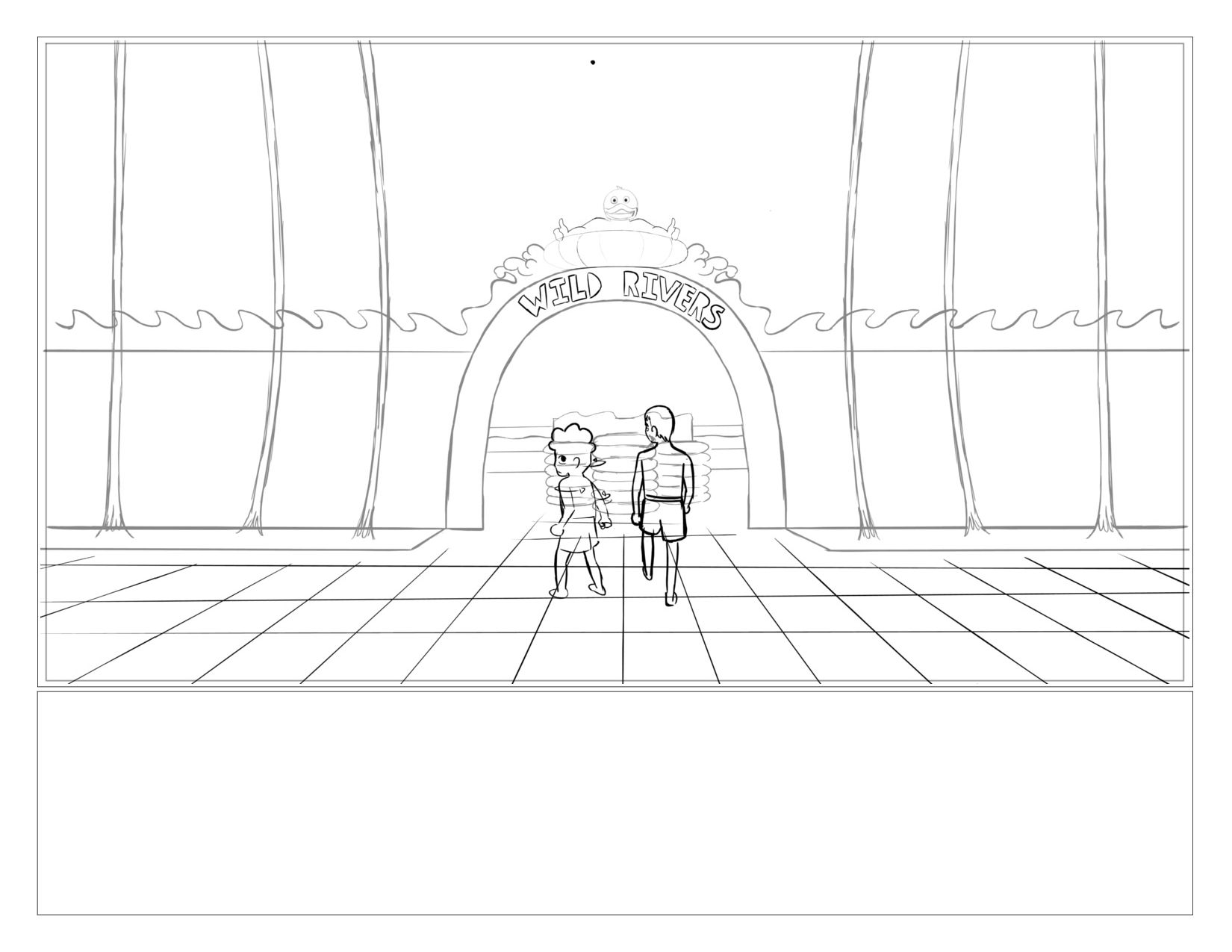Viewport: 1232px width, 952px height.
Task: Click the duck mascot atop the arch
Action: tap(618, 226)
